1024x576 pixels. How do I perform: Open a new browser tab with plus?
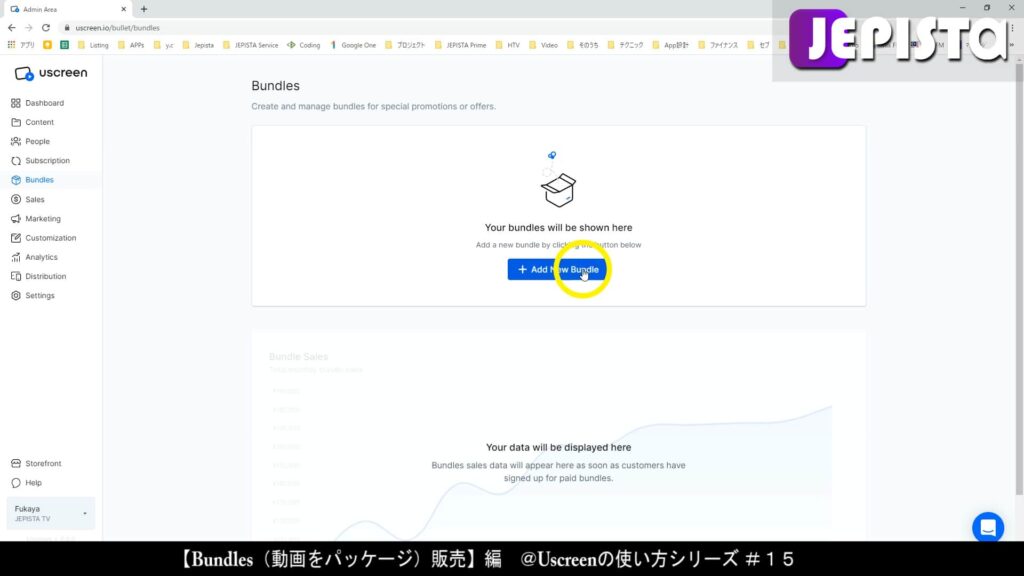pyautogui.click(x=144, y=9)
